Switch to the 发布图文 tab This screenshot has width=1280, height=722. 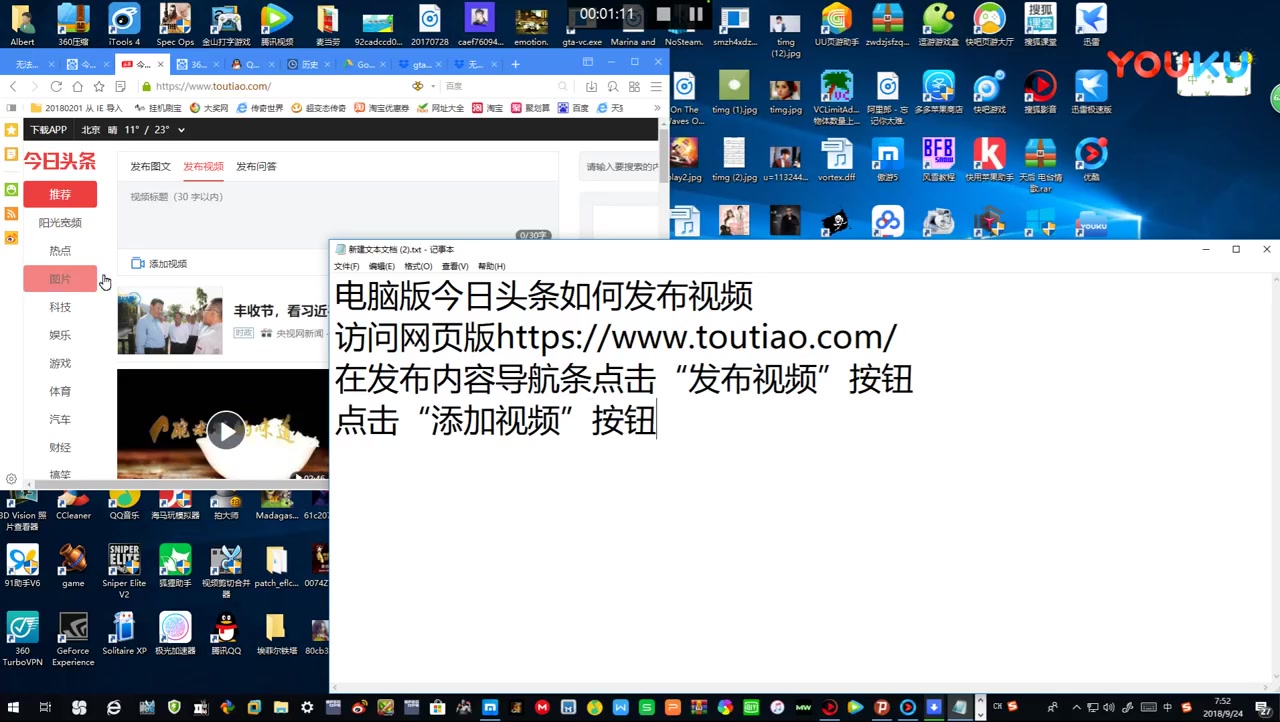coord(150,167)
